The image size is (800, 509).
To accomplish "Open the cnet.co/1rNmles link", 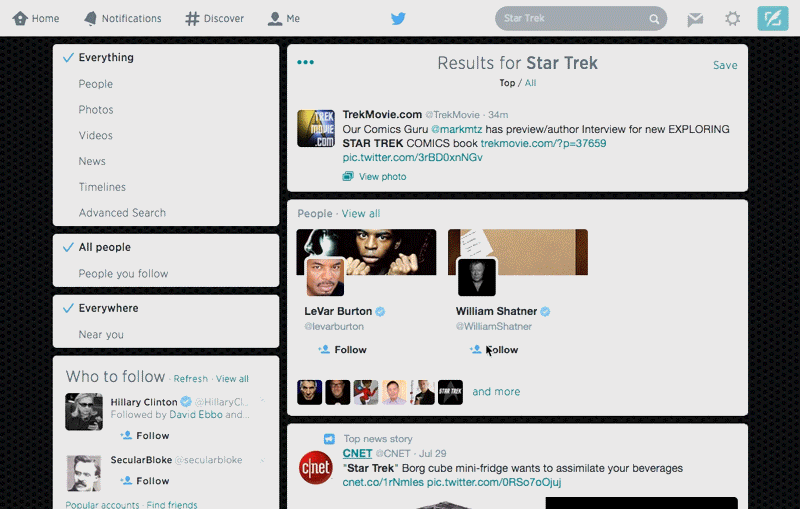I will pyautogui.click(x=383, y=482).
